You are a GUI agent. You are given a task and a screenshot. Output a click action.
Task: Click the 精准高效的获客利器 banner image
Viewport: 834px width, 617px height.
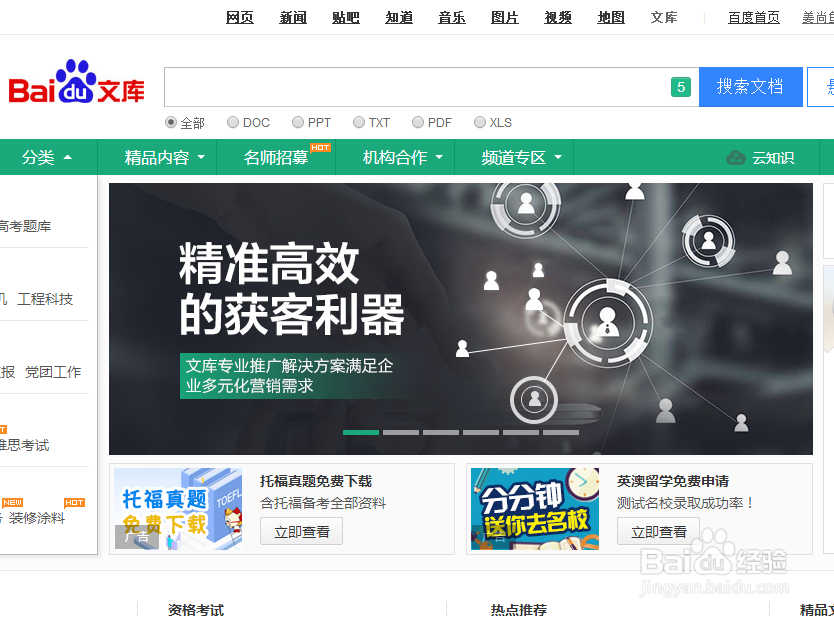coord(461,319)
